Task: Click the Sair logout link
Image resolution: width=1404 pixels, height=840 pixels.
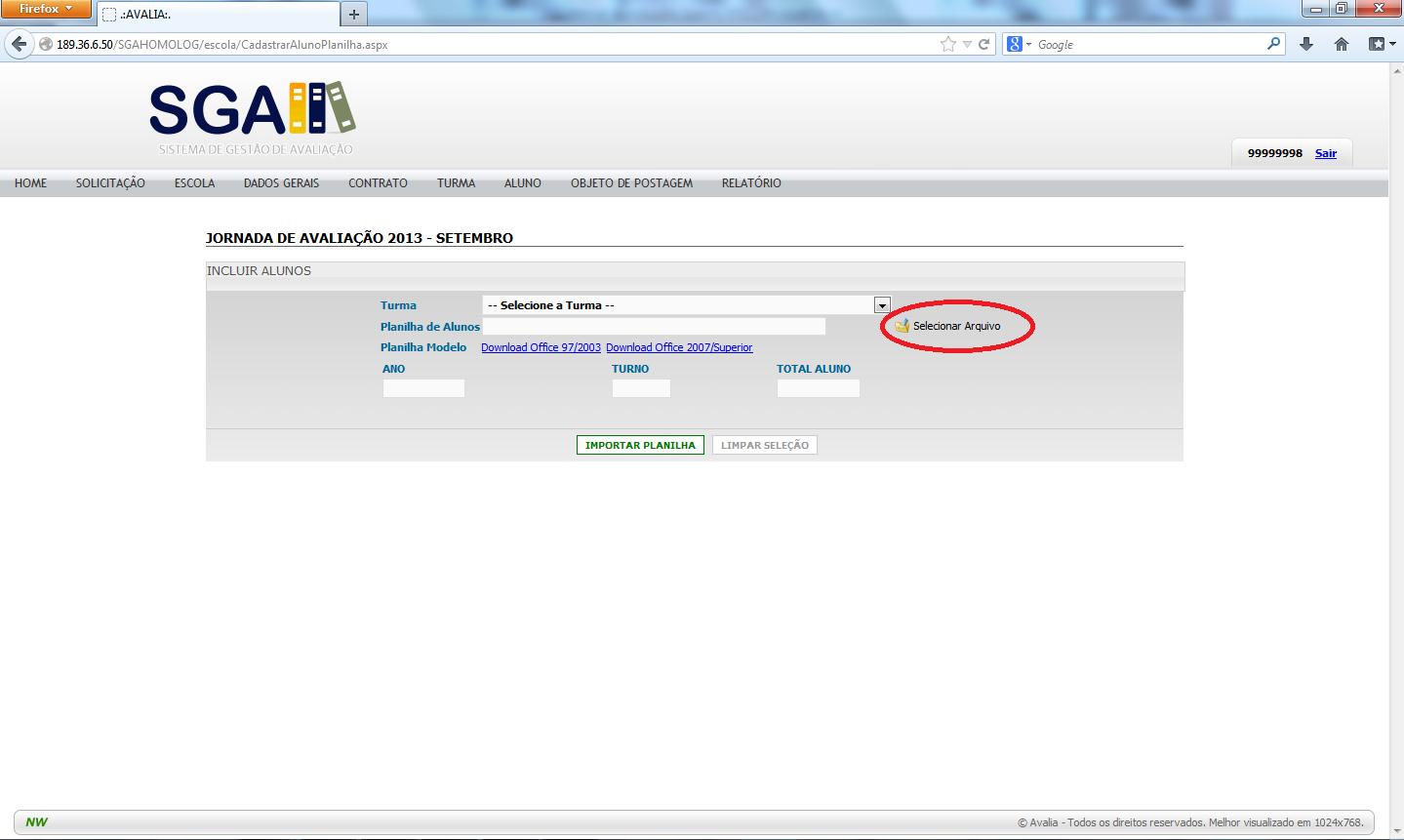Action: pyautogui.click(x=1326, y=153)
